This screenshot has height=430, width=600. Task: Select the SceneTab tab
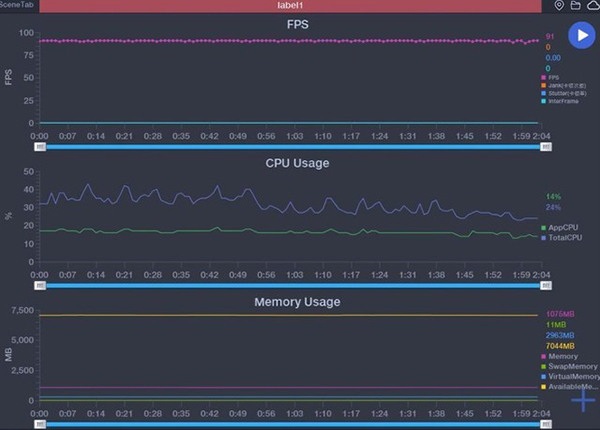point(19,6)
